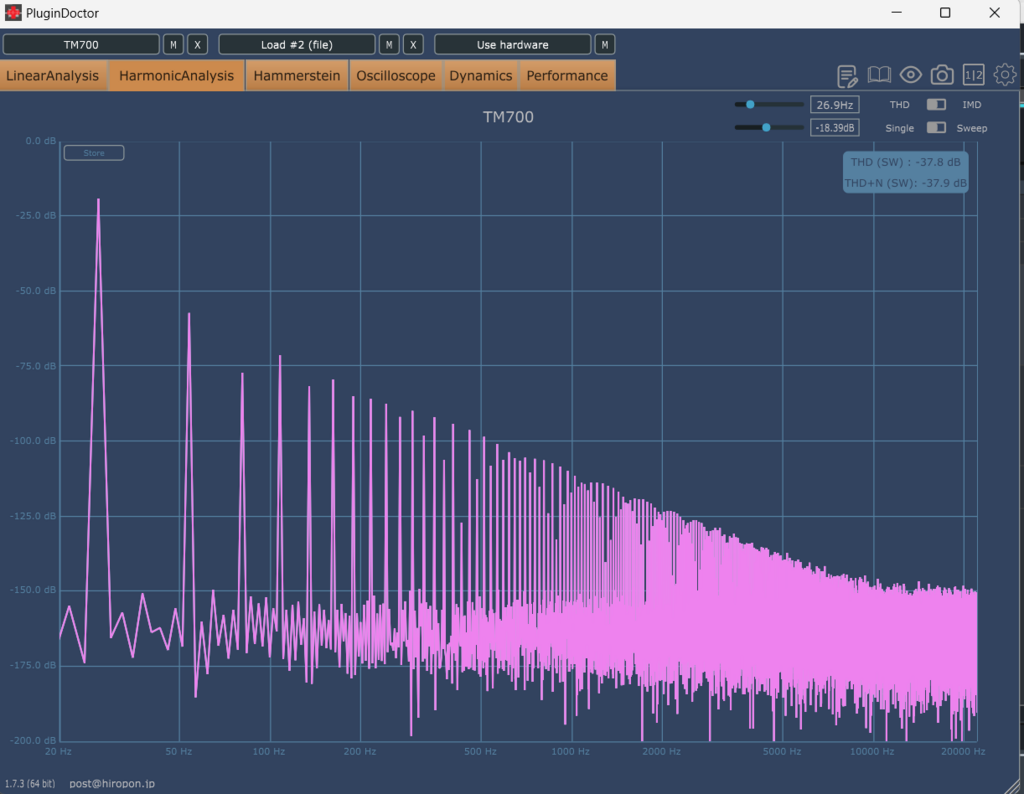Click the -18.39dB level field
1024x794 pixels.
pos(835,128)
